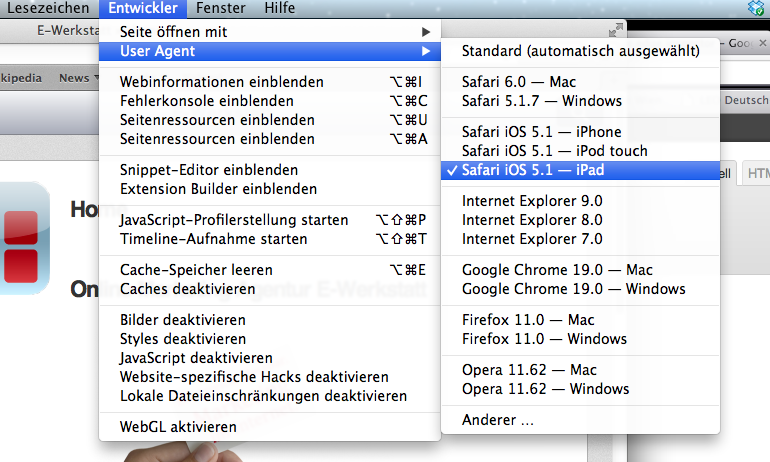Open the News bookmarks dropdown
This screenshot has width=770, height=462.
click(78, 78)
